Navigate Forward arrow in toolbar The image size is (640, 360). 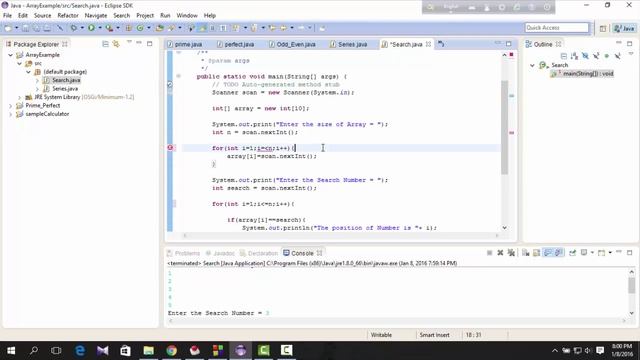coord(301,28)
